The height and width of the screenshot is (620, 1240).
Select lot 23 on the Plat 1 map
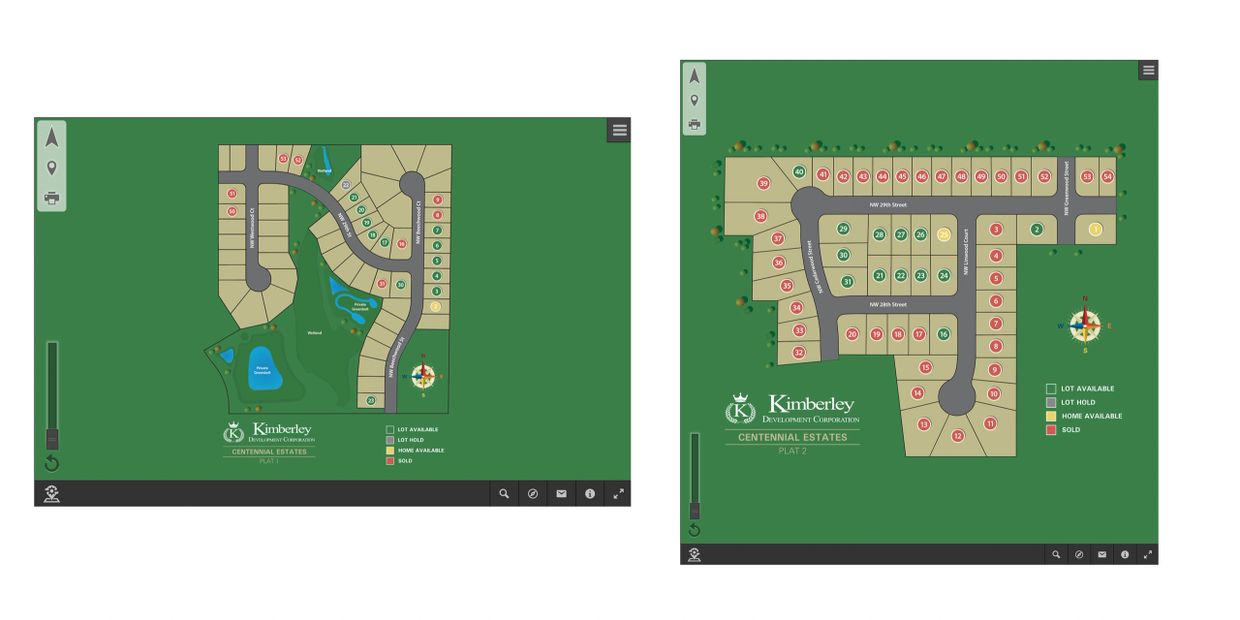371,400
